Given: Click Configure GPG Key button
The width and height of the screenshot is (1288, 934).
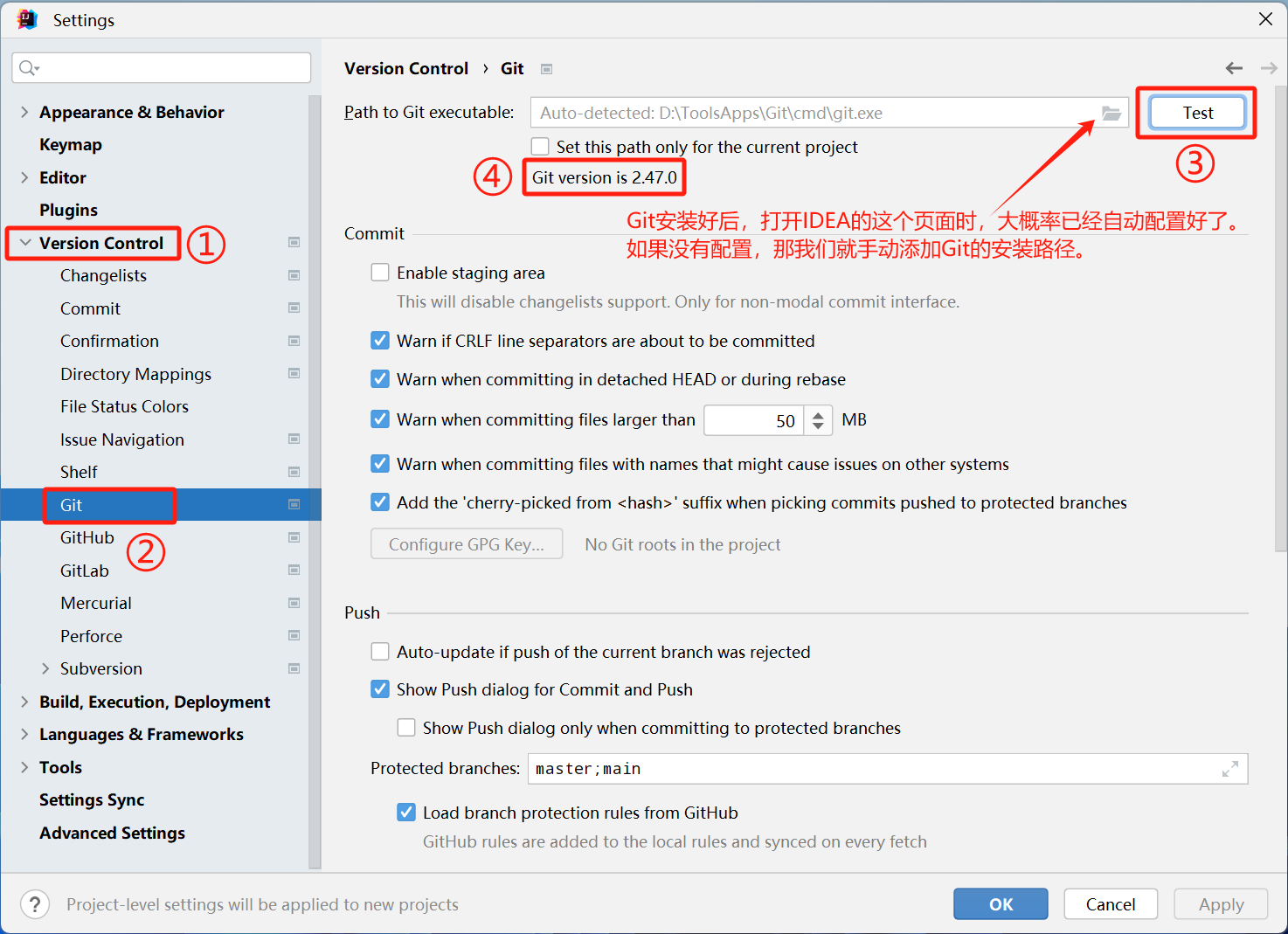Looking at the screenshot, I should click(467, 544).
